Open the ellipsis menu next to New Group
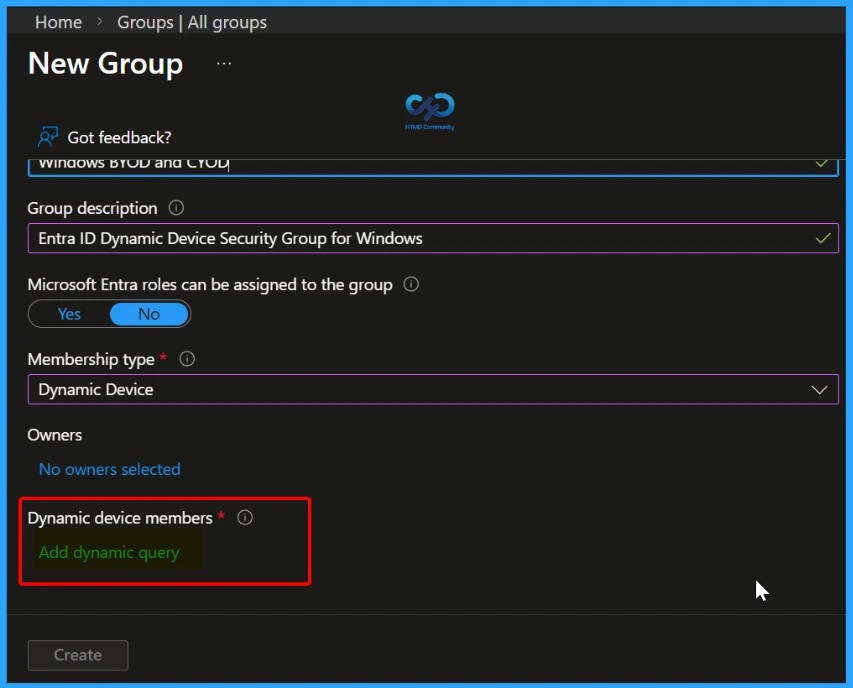The width and height of the screenshot is (853, 688). 223,62
